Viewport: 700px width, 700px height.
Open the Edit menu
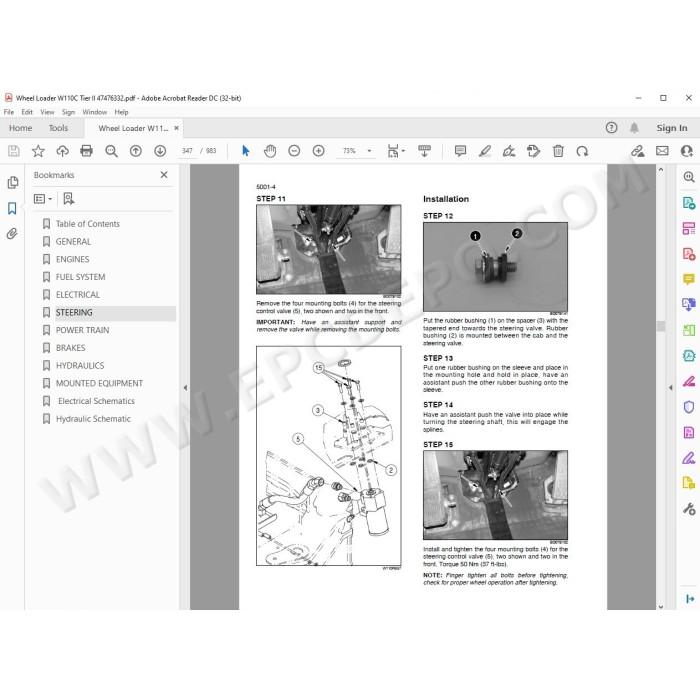click(x=27, y=112)
